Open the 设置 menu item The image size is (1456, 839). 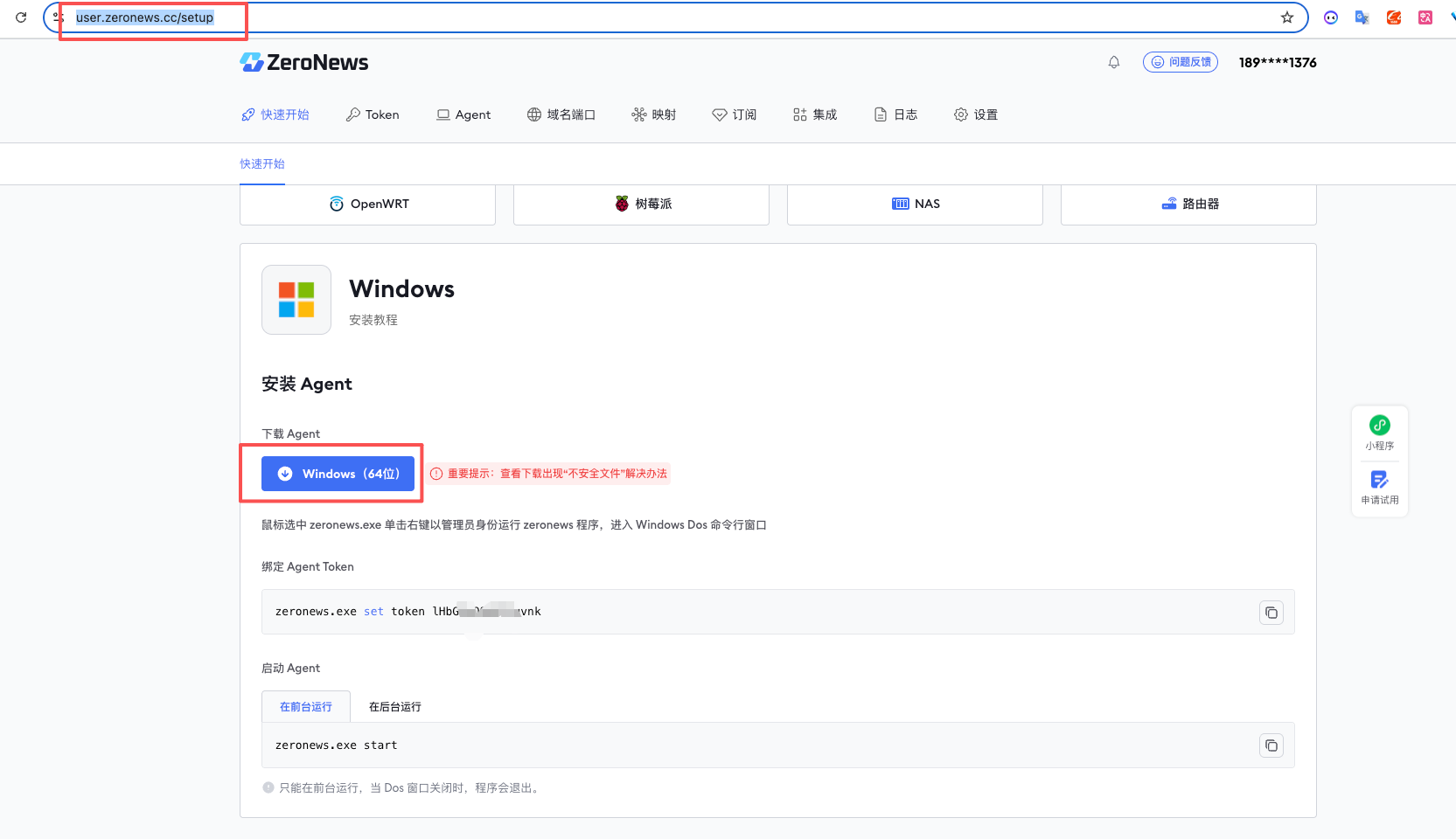pyautogui.click(x=976, y=114)
